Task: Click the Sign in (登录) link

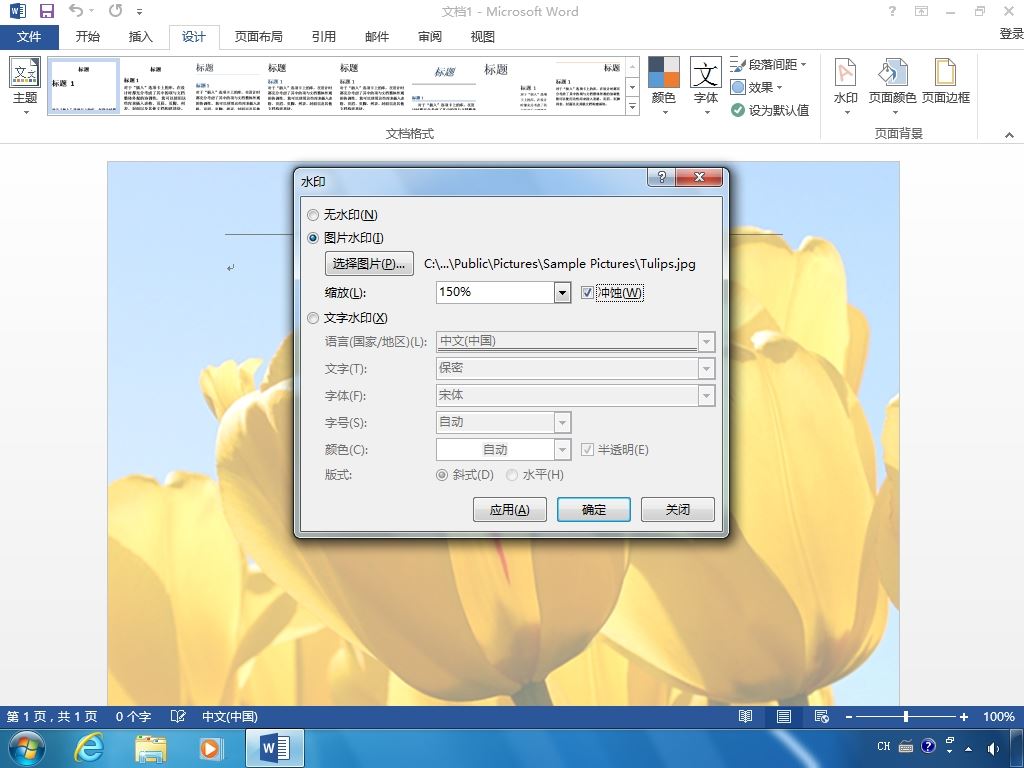Action: pos(1011,33)
